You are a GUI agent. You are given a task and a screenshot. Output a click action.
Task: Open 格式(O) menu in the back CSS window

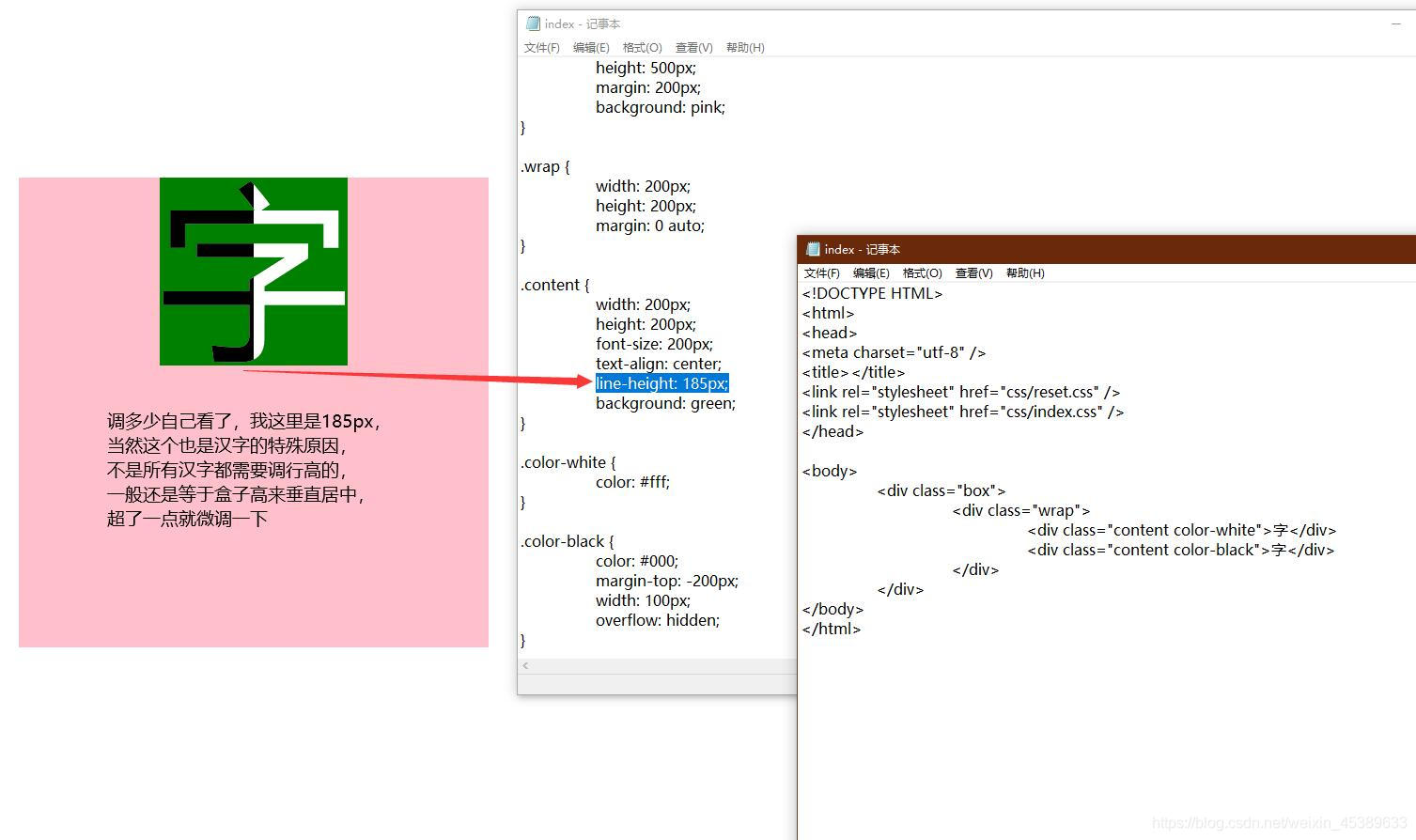click(x=643, y=48)
